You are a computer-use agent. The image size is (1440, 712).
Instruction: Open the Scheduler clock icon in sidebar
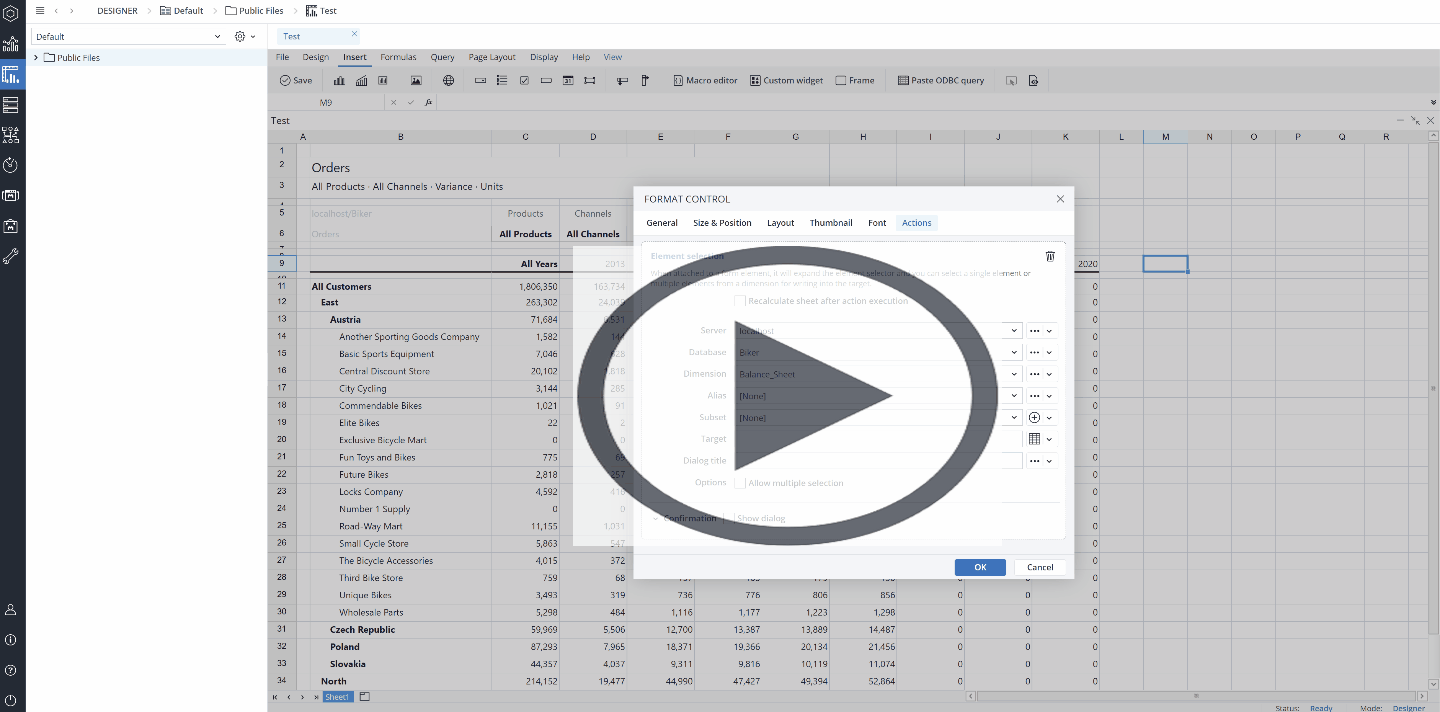tap(12, 165)
